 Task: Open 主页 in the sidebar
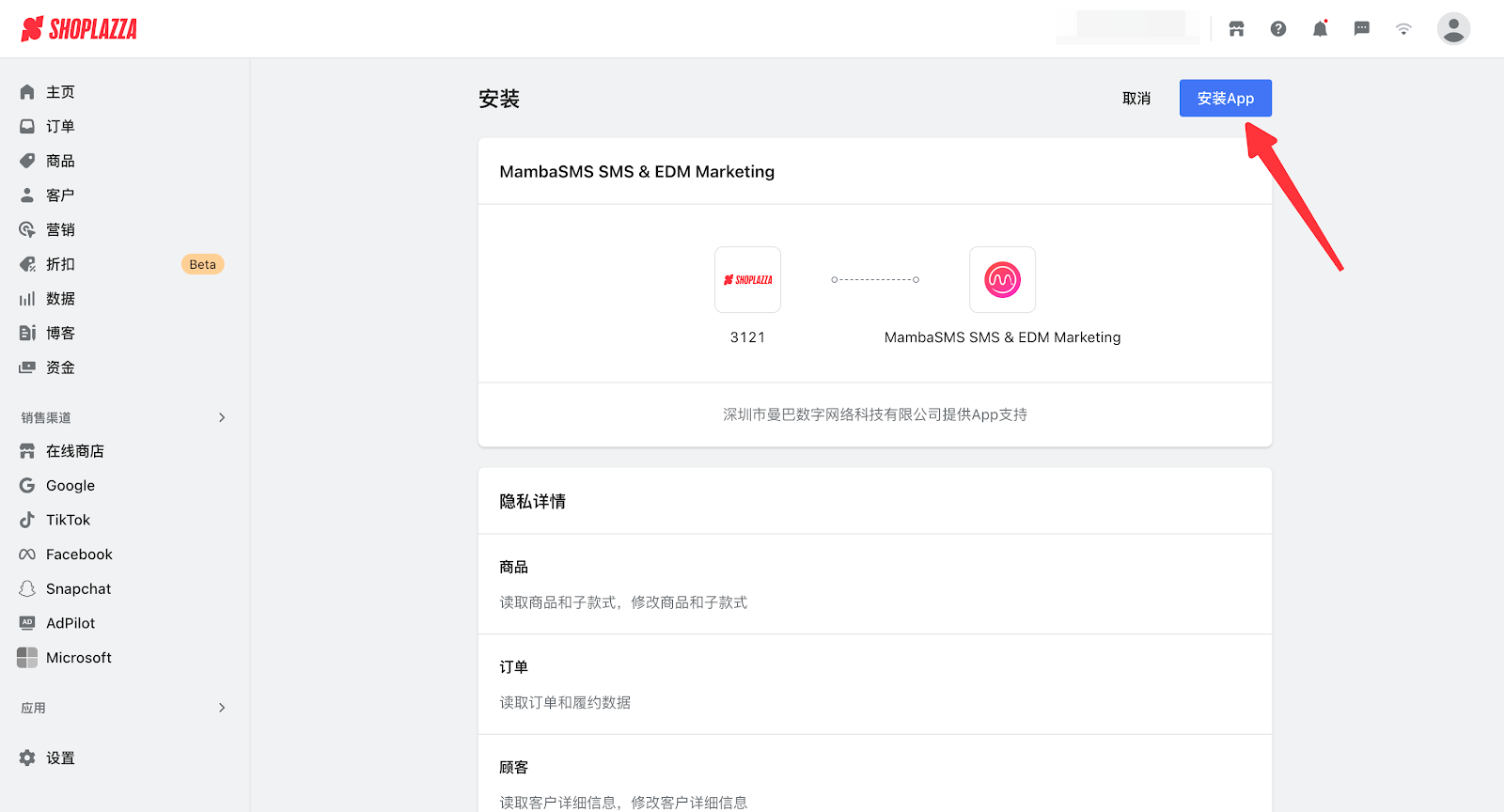[60, 92]
